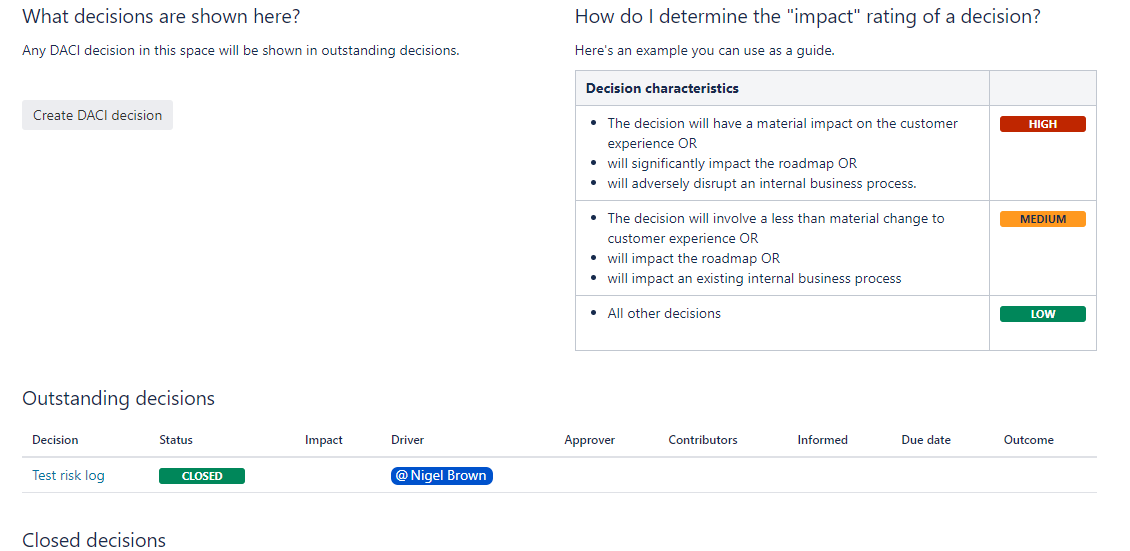Click the LOW impact green badge
This screenshot has width=1130, height=551.
click(1042, 314)
